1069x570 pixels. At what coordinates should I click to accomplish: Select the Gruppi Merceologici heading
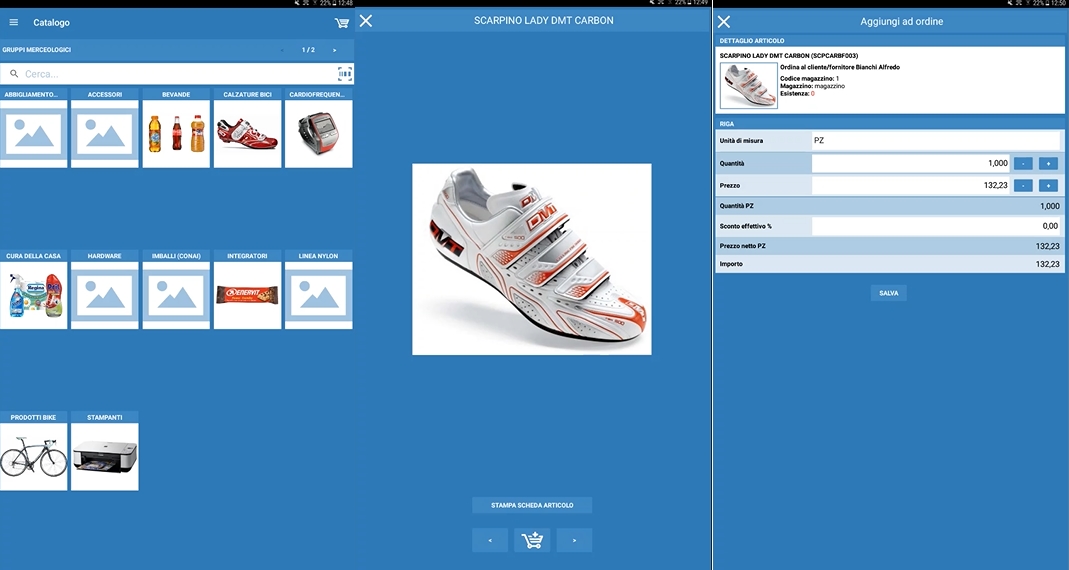[x=36, y=50]
